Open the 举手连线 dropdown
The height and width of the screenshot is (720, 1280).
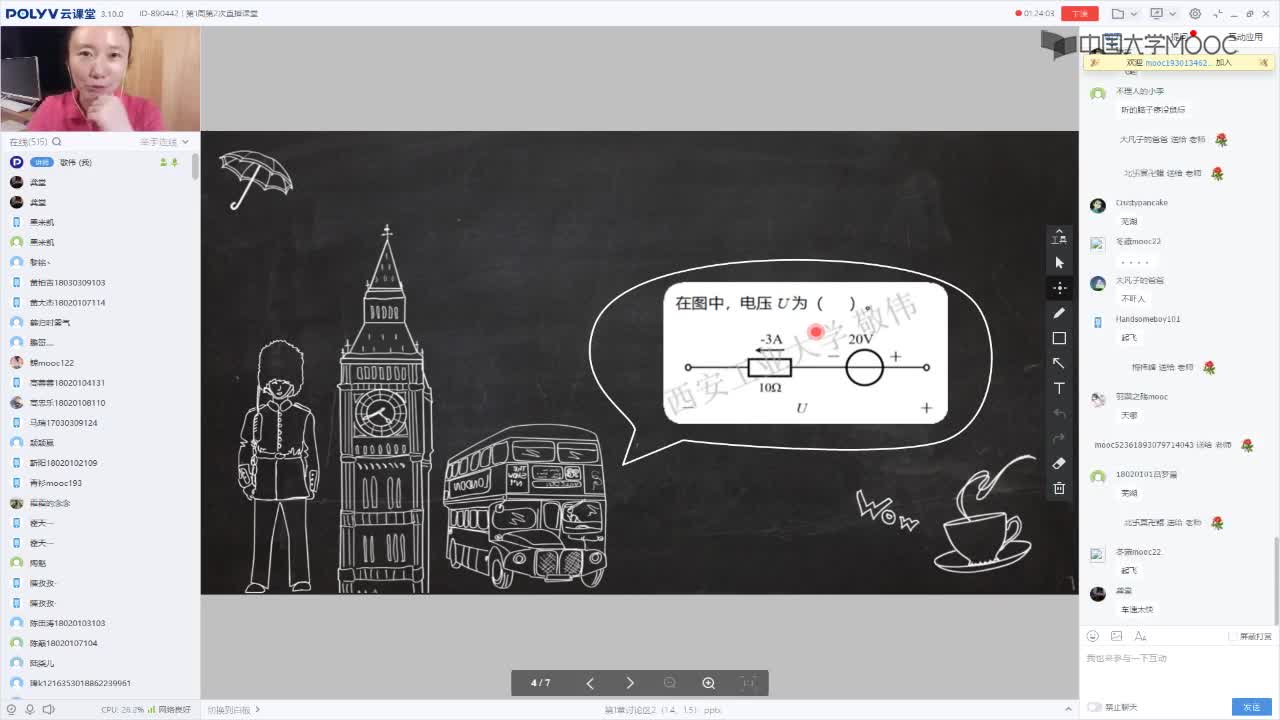164,142
